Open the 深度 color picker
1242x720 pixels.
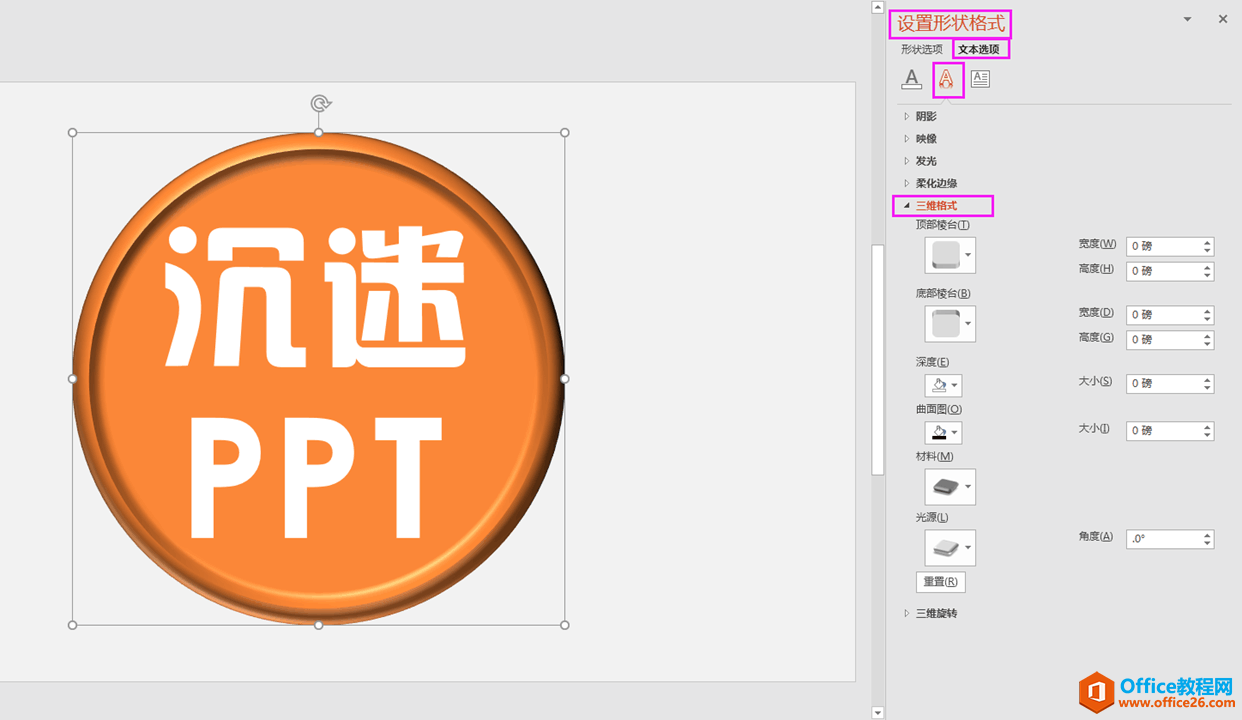point(943,385)
